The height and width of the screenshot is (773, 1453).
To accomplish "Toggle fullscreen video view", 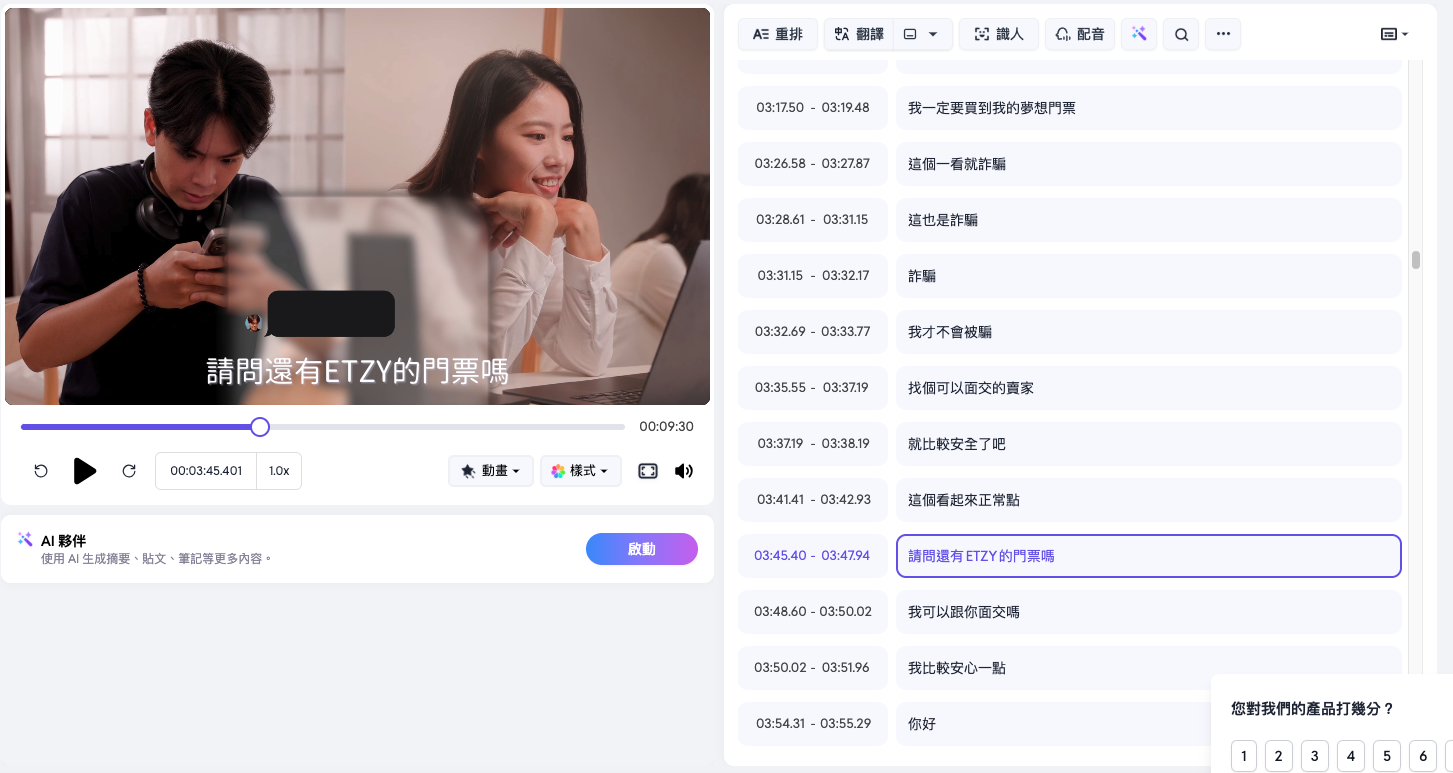I will pos(648,471).
